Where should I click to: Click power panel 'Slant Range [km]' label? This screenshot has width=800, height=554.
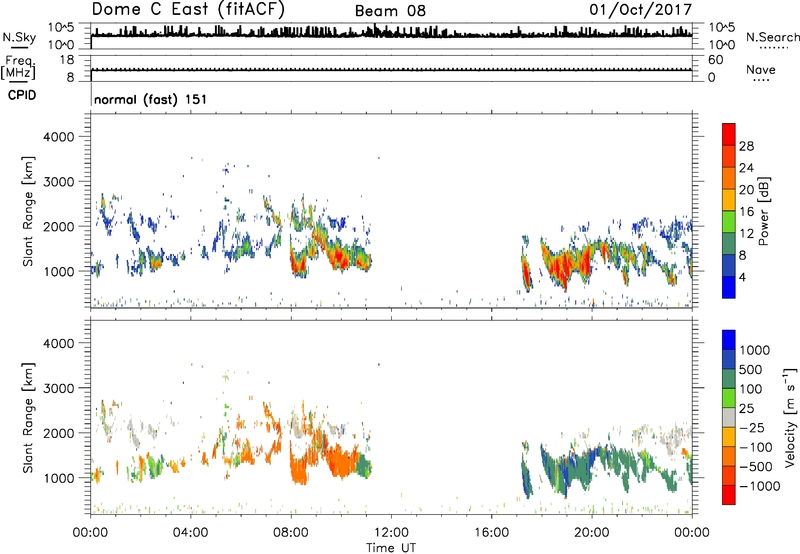pyautogui.click(x=28, y=211)
